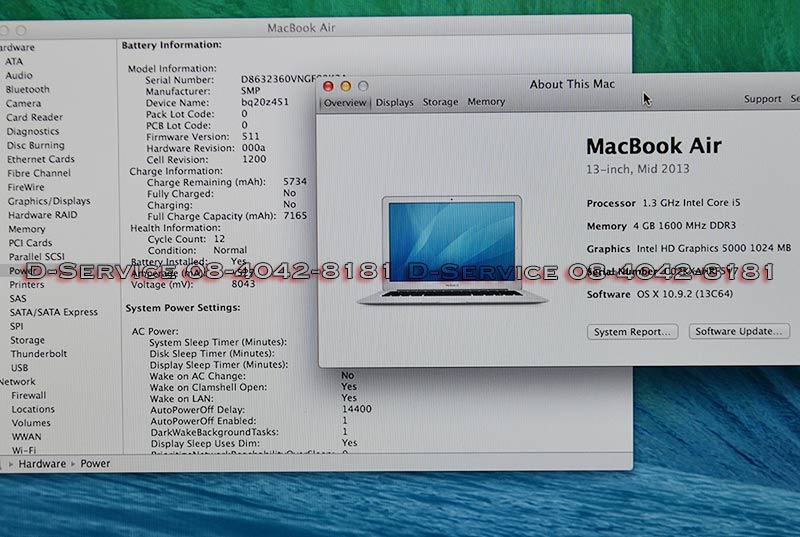This screenshot has width=800, height=537.
Task: Open the Support link in About This Mac
Action: tap(762, 99)
